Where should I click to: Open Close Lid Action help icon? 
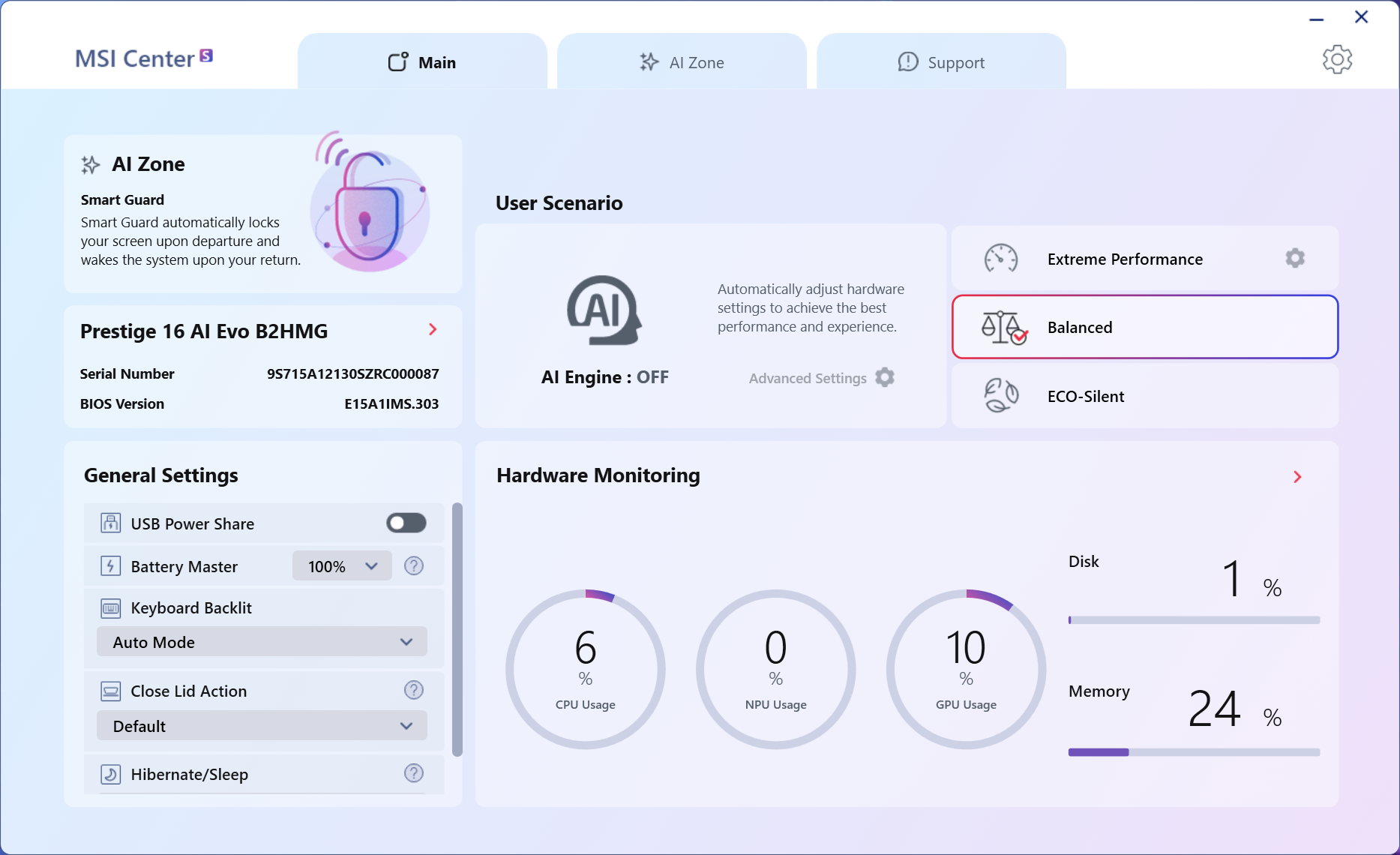tap(414, 690)
